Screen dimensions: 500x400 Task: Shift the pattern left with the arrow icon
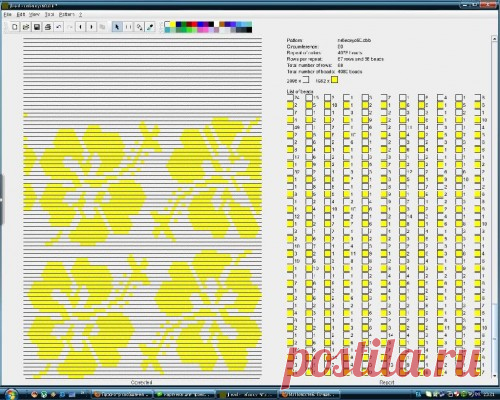point(81,27)
